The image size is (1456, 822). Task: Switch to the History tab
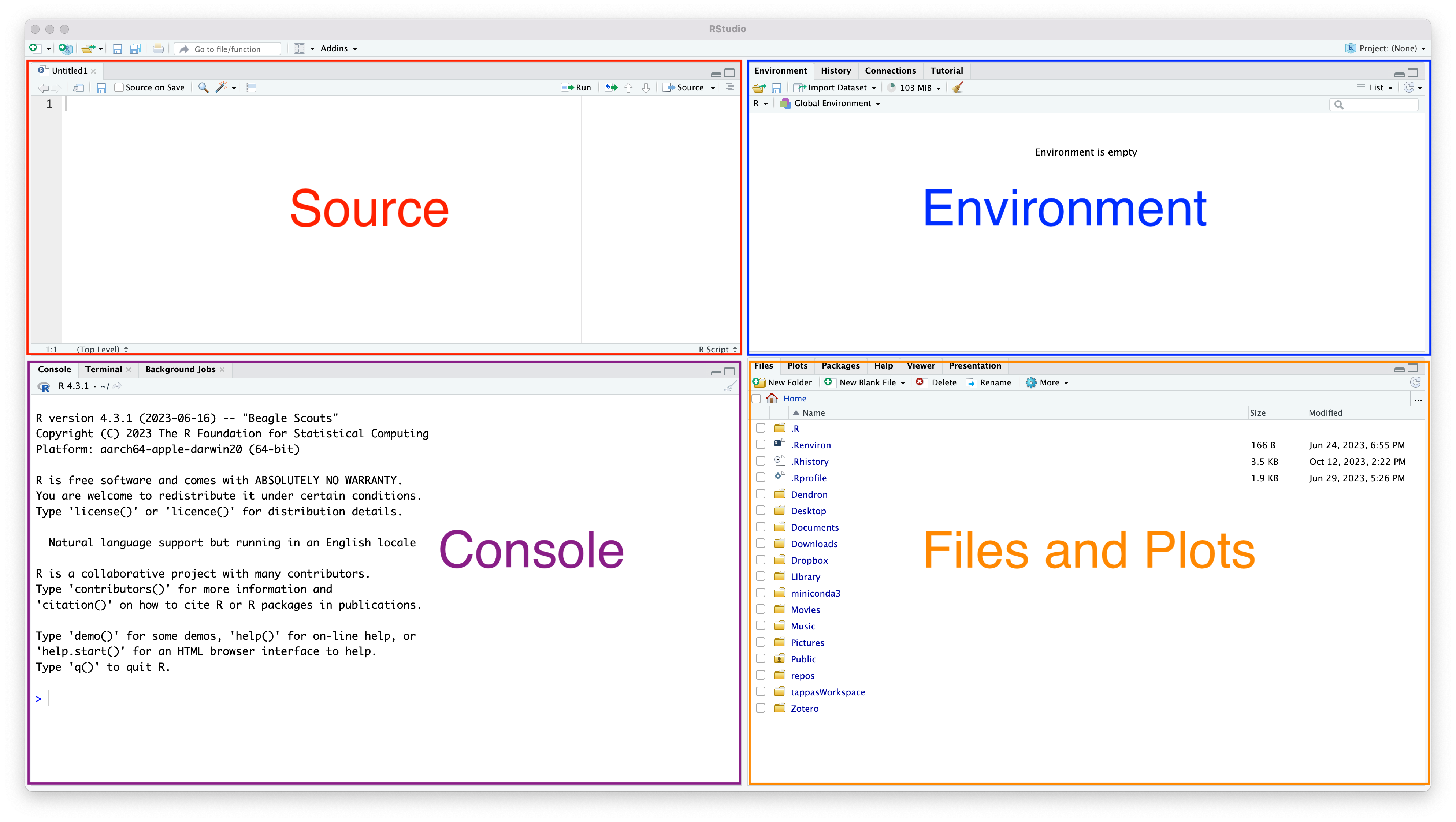pos(835,71)
